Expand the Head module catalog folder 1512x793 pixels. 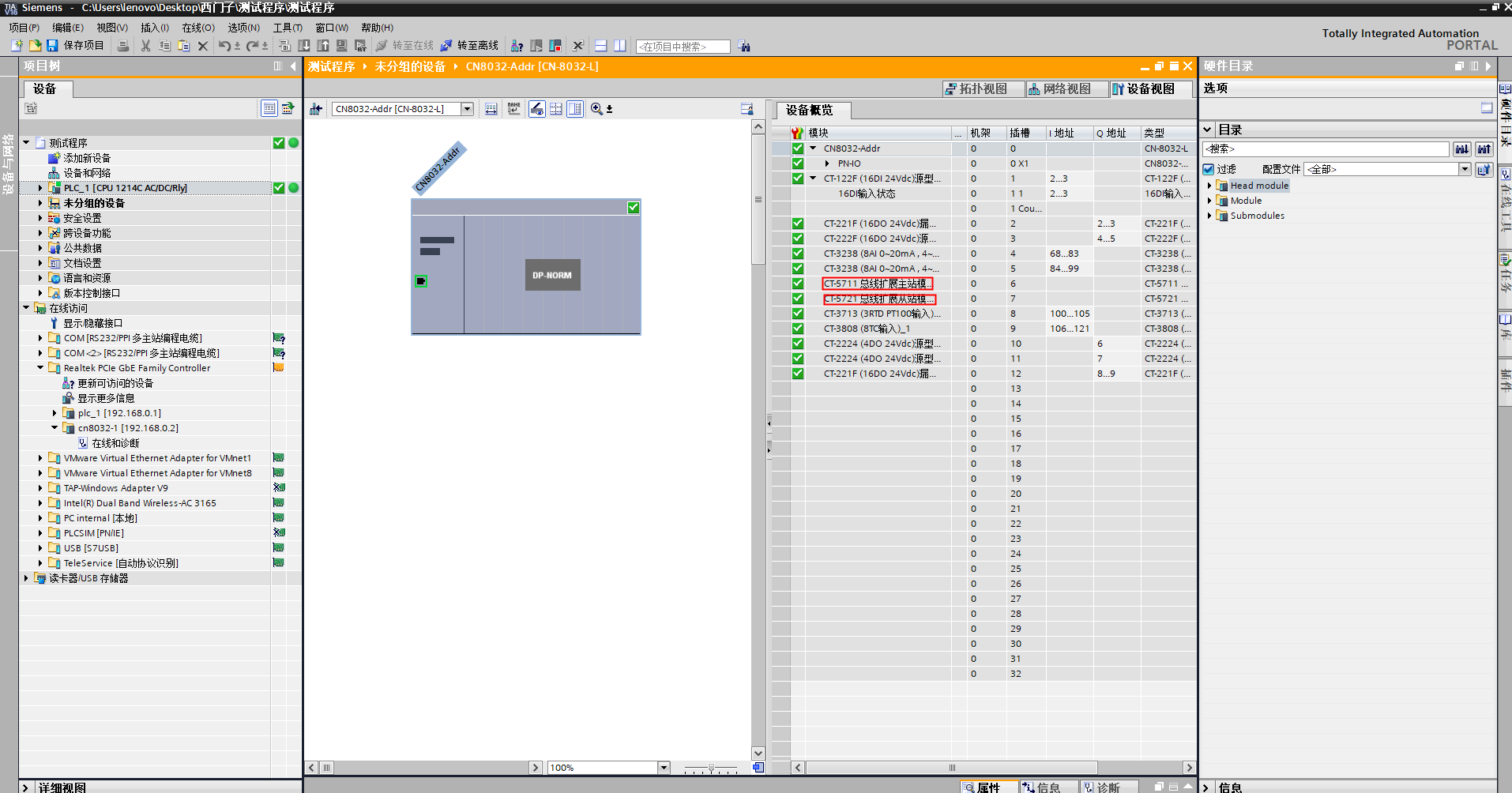[1209, 186]
